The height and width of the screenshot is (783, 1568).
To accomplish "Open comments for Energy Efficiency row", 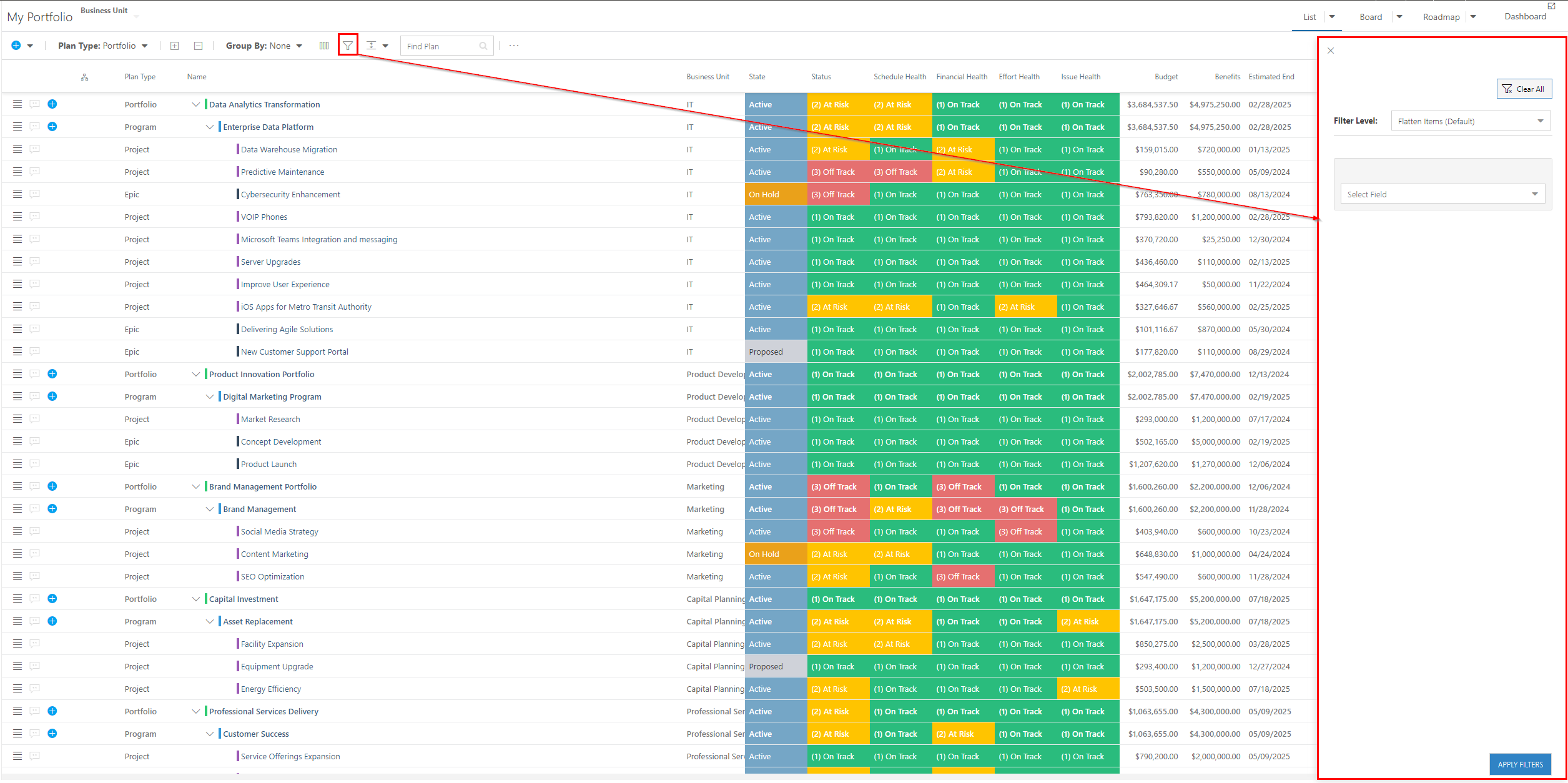I will pyautogui.click(x=35, y=689).
